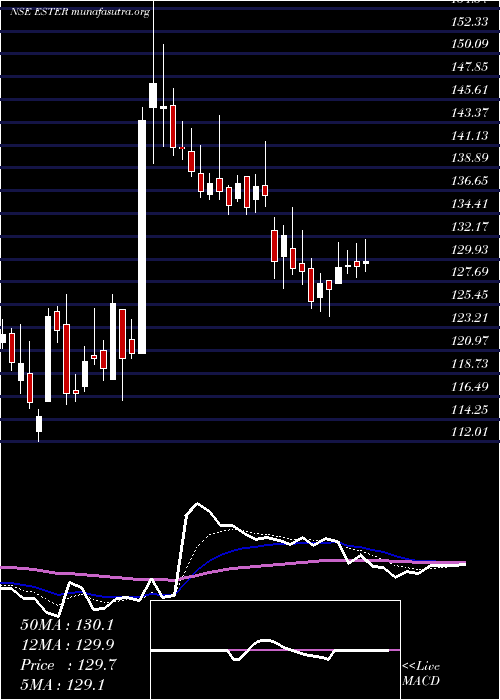Click the '5MA : 129.1' legend entry
The image size is (500, 700).
(64, 685)
